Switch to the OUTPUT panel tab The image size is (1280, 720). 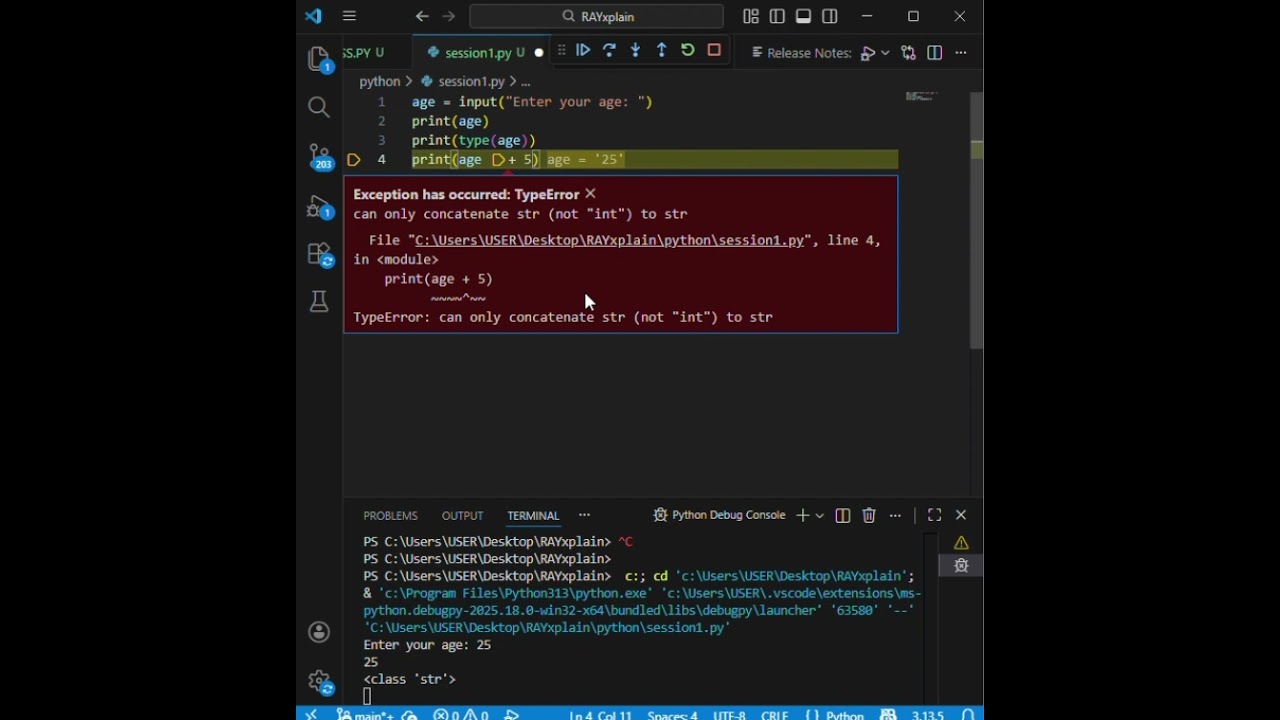tap(462, 516)
